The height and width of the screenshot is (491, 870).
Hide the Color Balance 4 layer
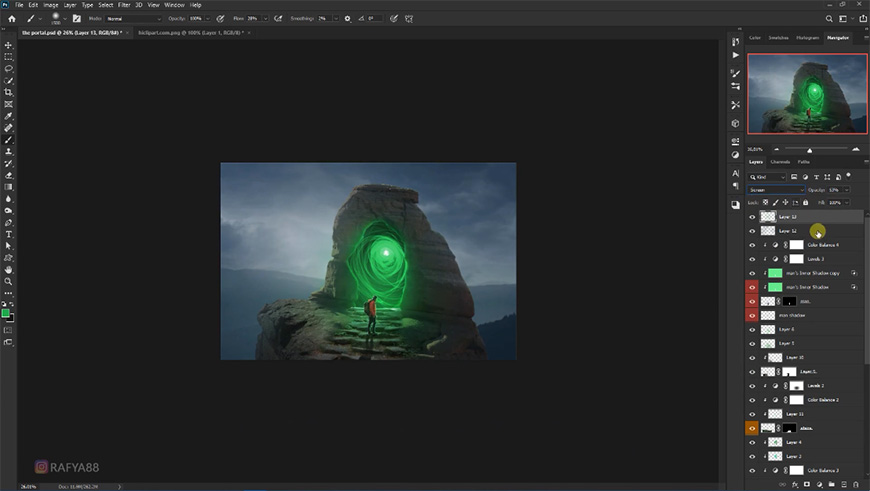coord(752,245)
